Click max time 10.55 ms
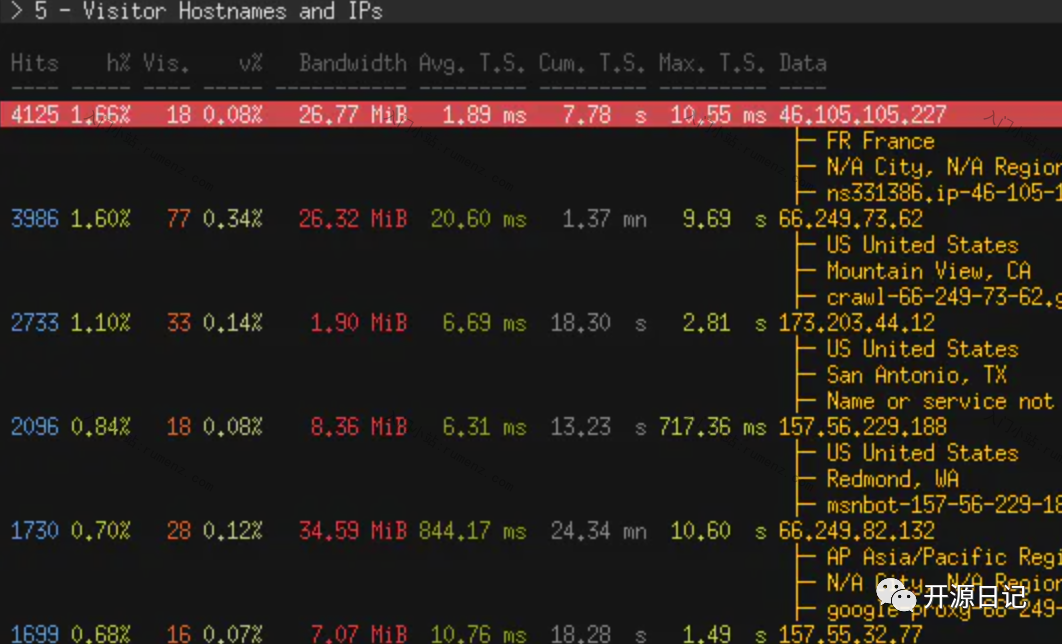Image resolution: width=1062 pixels, height=644 pixels. coord(718,114)
